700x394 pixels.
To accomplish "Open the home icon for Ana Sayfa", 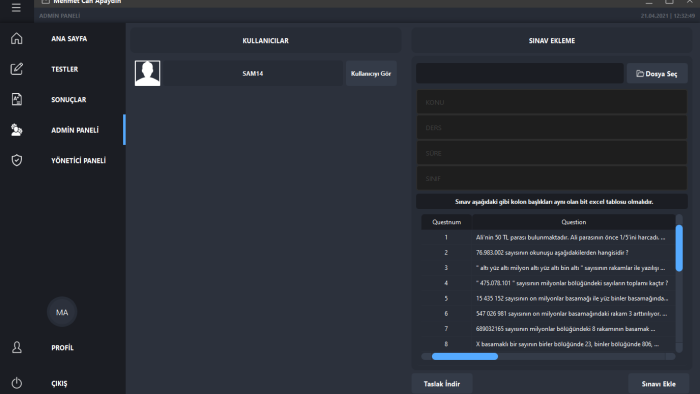I will 17,38.
